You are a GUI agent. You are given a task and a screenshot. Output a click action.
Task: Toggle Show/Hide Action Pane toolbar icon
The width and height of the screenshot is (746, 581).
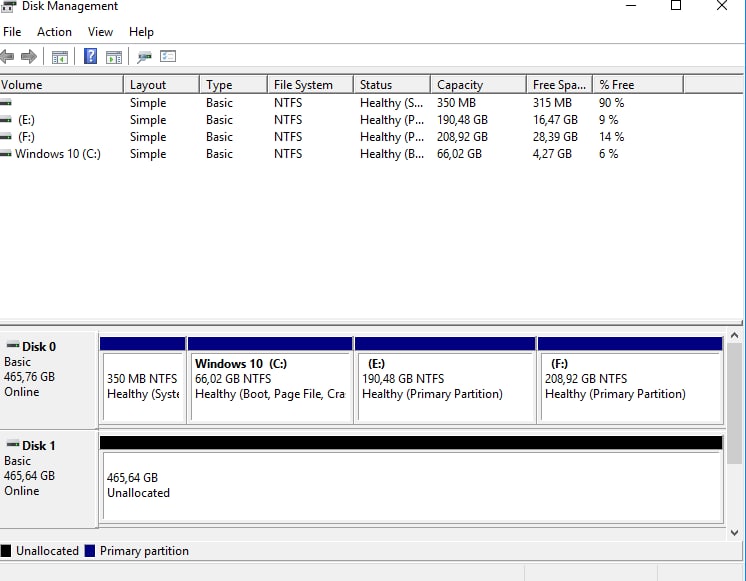point(114,57)
